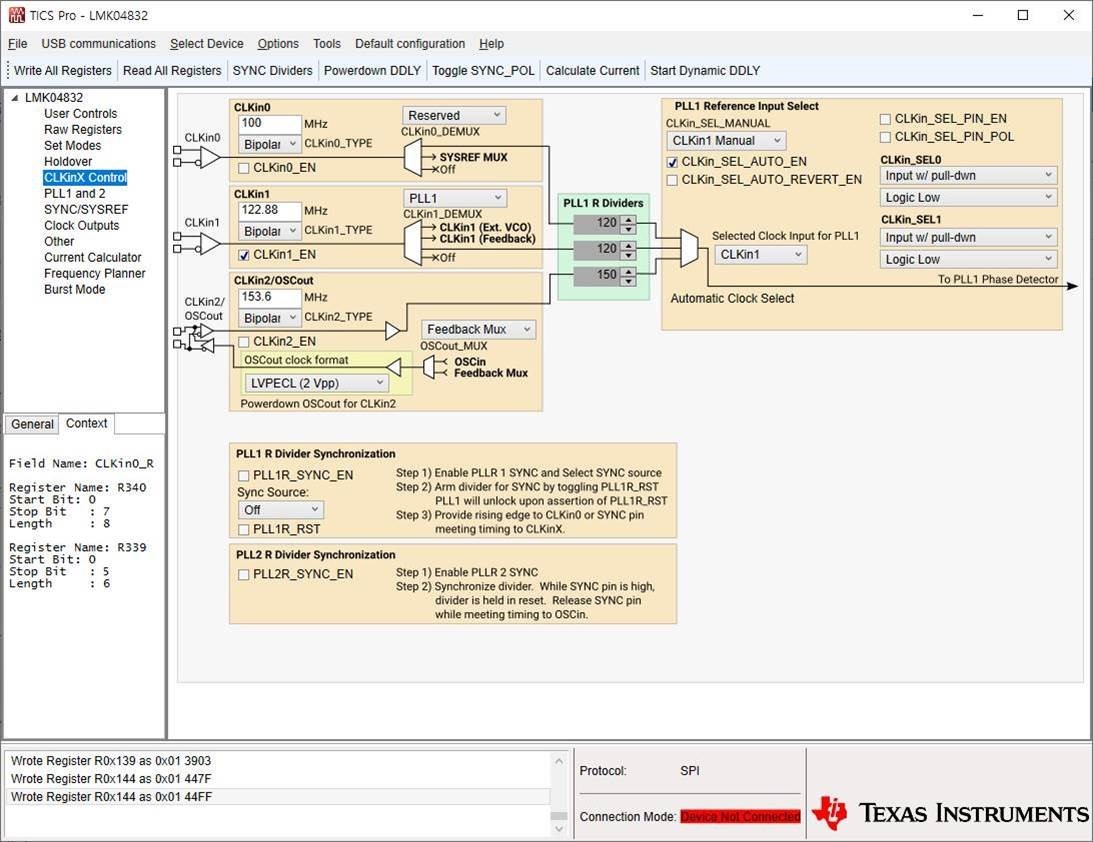Click Start Dynamic DDLY toolbar button
Image resolution: width=1093 pixels, height=842 pixels.
705,70
